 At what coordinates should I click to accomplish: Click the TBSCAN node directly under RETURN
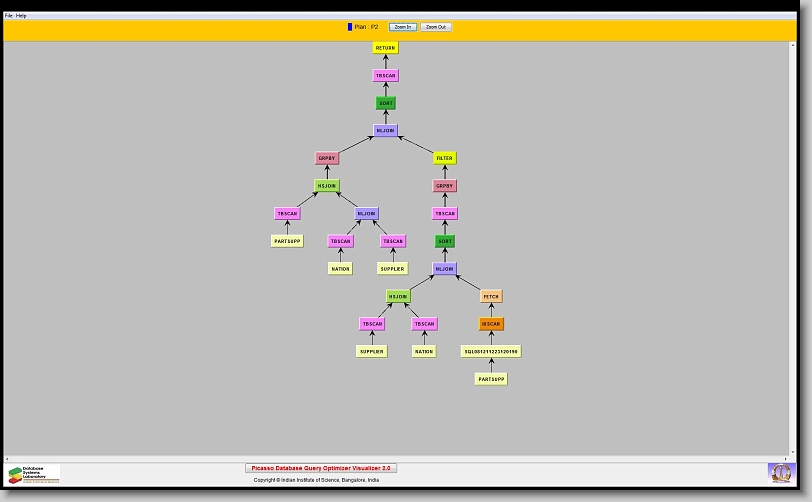(385, 76)
